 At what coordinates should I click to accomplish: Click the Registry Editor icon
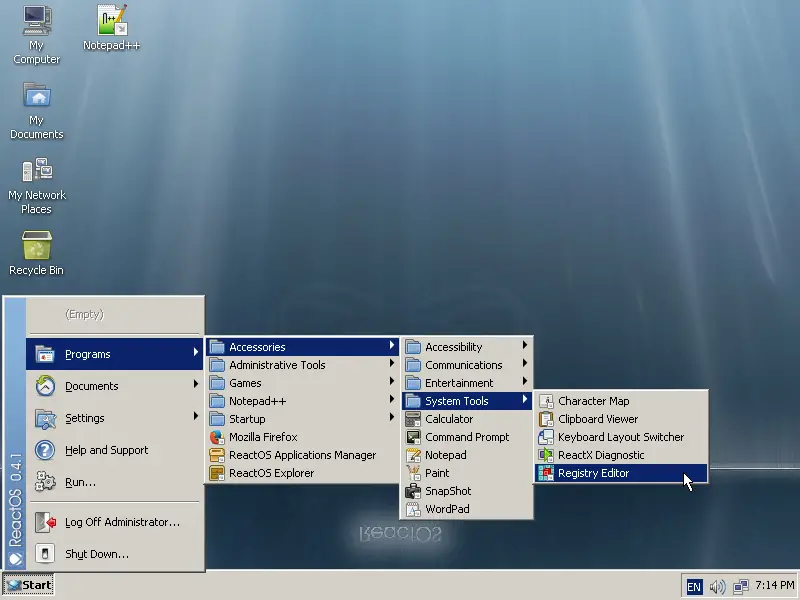click(x=546, y=473)
